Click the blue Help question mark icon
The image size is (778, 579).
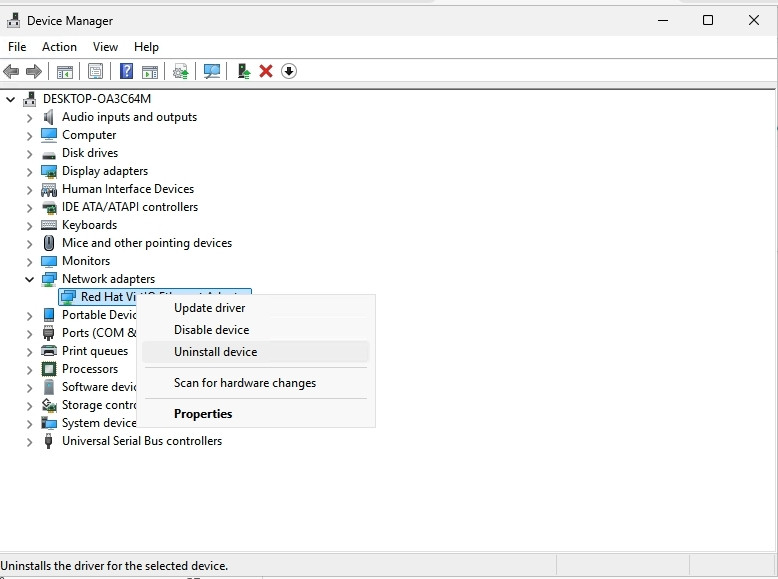[126, 71]
